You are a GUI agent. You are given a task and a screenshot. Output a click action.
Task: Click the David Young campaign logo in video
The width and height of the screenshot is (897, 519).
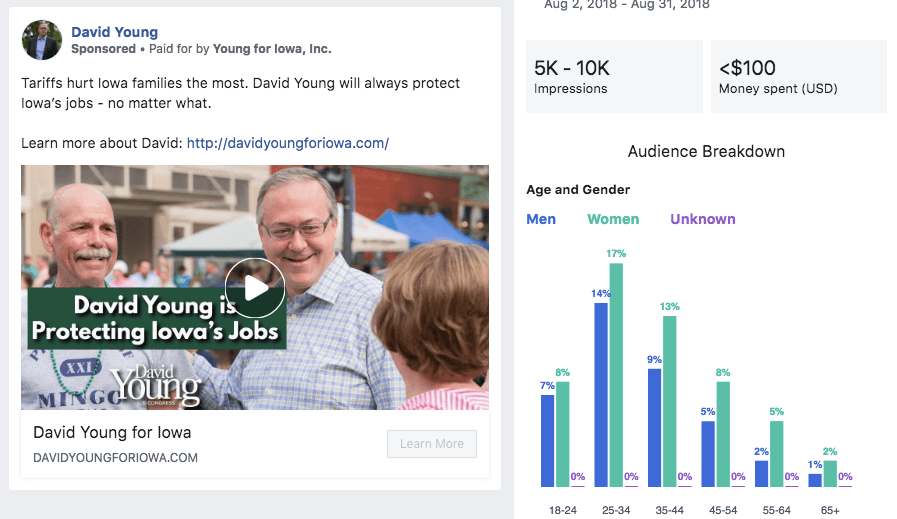[x=148, y=385]
